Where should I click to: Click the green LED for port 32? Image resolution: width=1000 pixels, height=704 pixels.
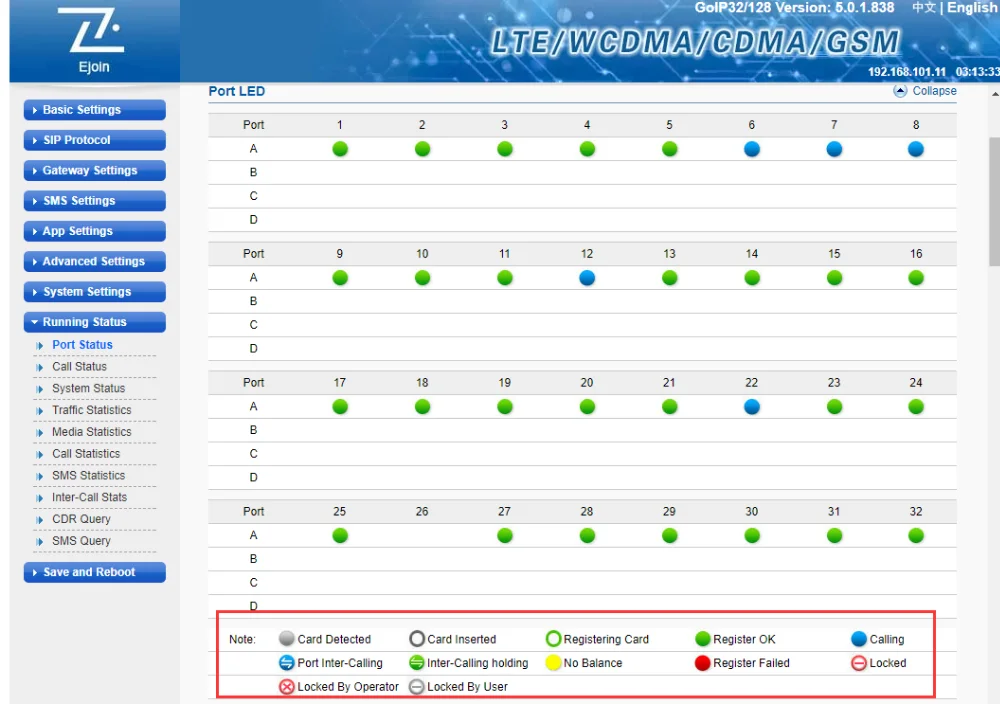click(916, 536)
